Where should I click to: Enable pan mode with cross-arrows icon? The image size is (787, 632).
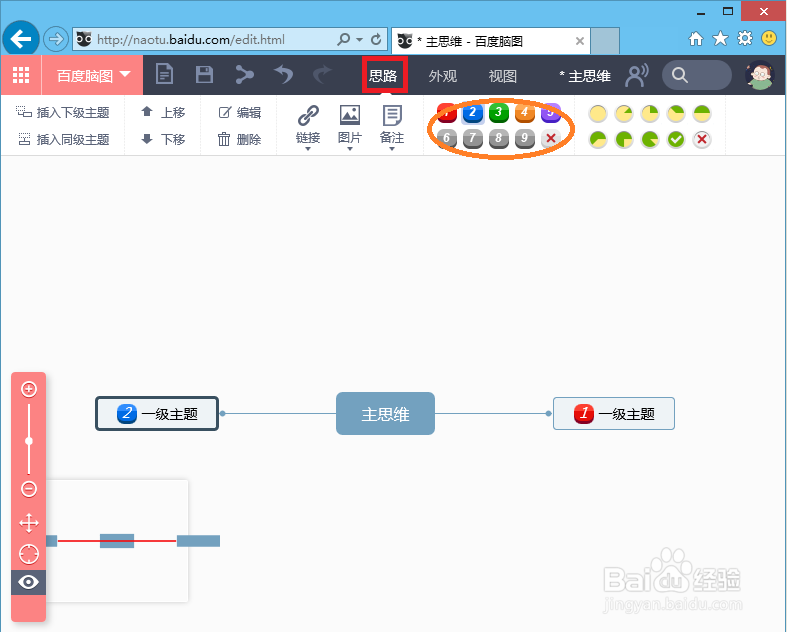tap(29, 523)
